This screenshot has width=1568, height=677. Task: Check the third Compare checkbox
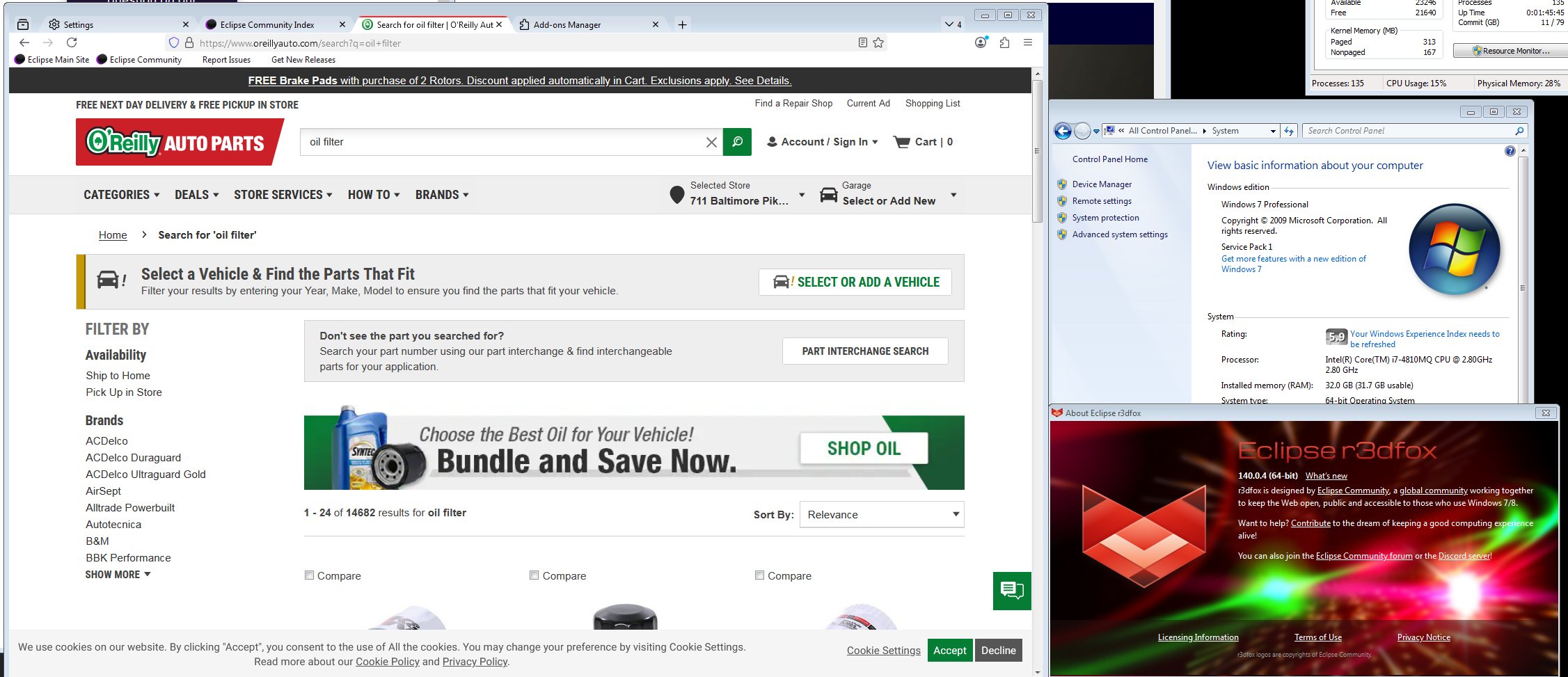coord(759,575)
